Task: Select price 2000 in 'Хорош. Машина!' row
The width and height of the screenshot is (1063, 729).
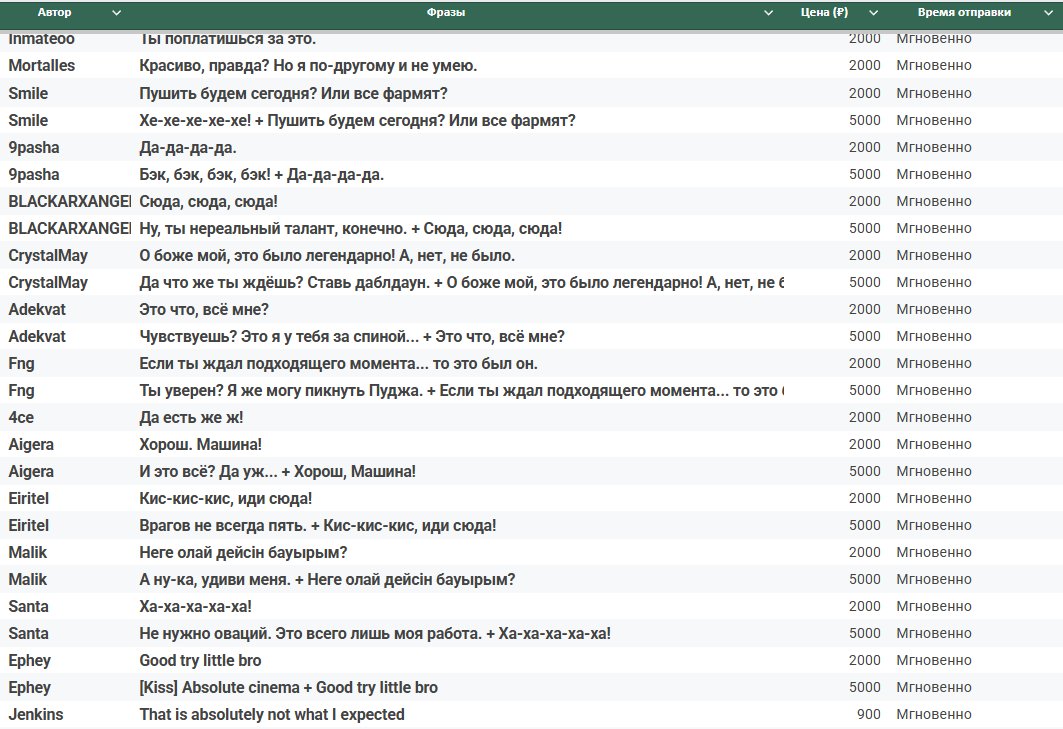Action: [x=864, y=444]
